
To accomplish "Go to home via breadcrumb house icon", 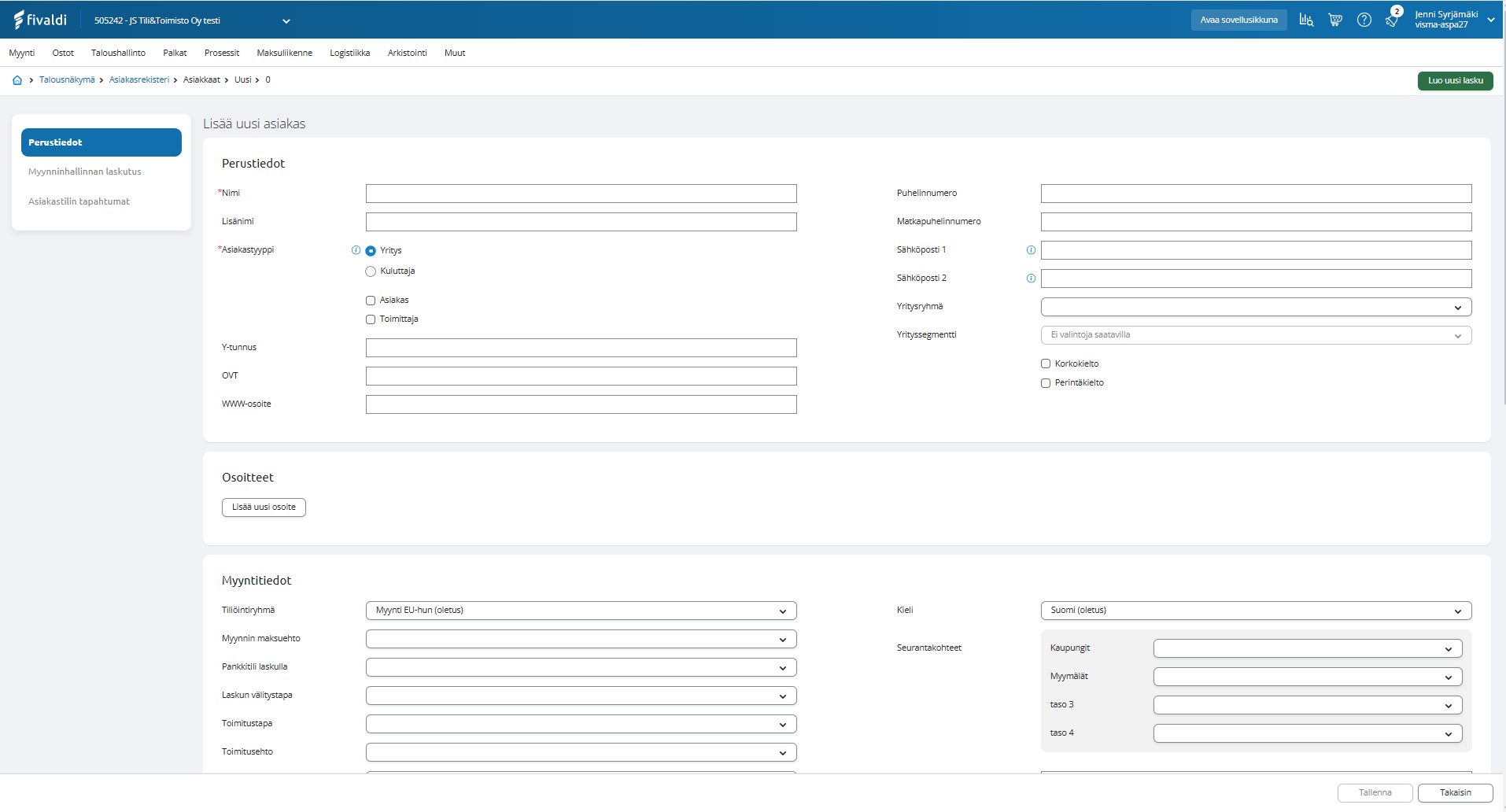I will pos(17,80).
